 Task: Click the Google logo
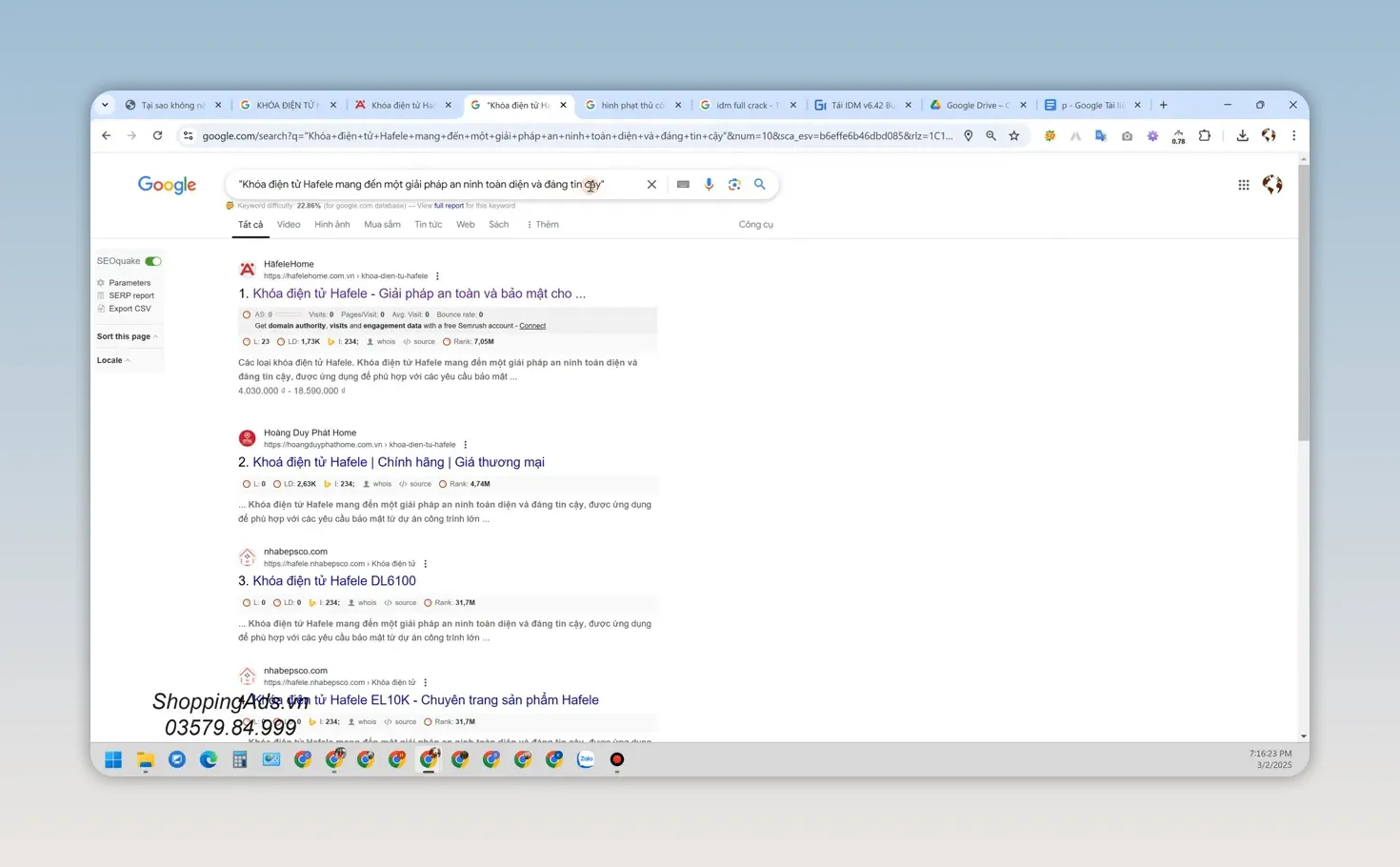click(x=167, y=185)
